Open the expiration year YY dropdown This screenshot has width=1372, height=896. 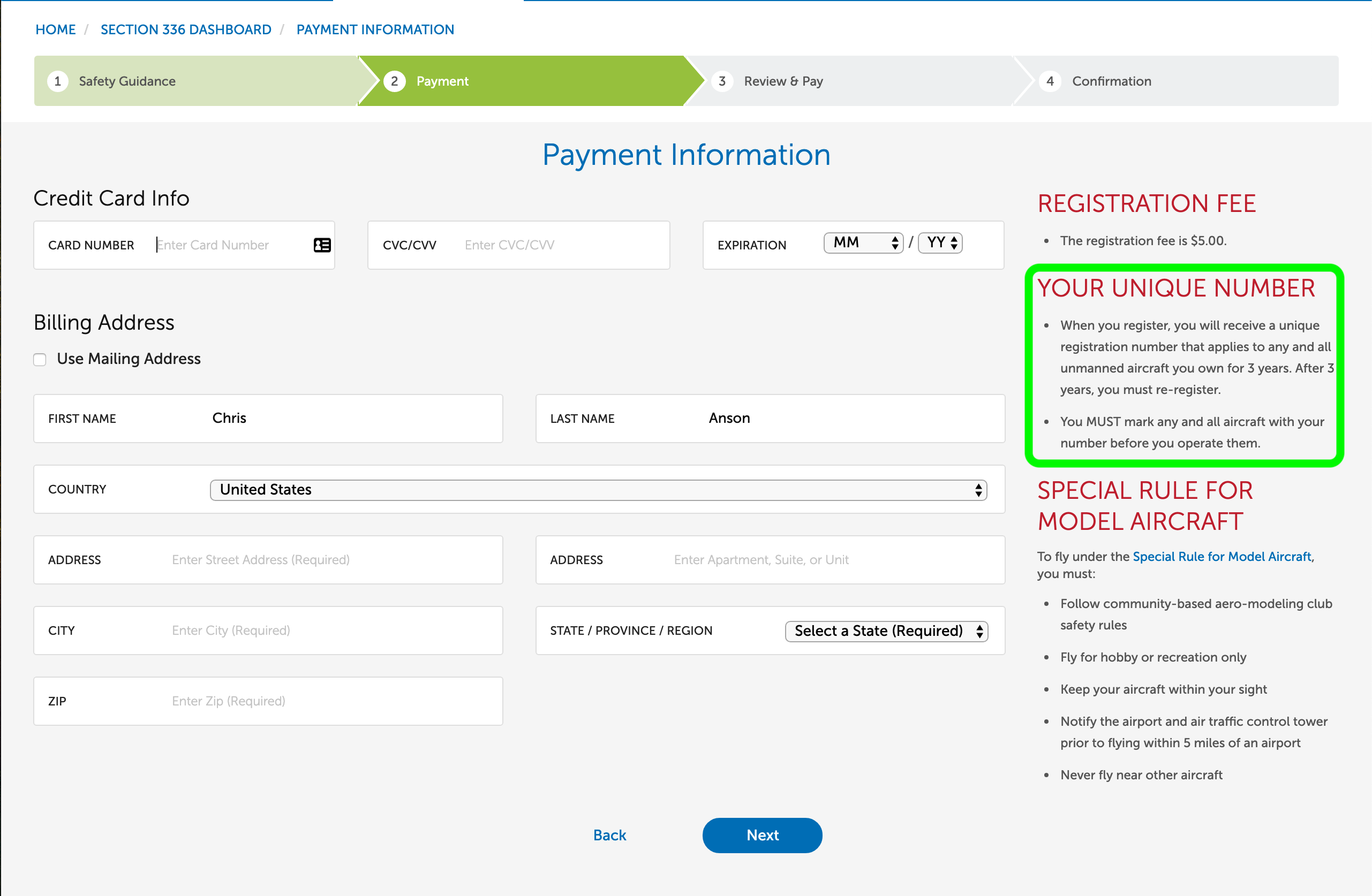click(940, 242)
